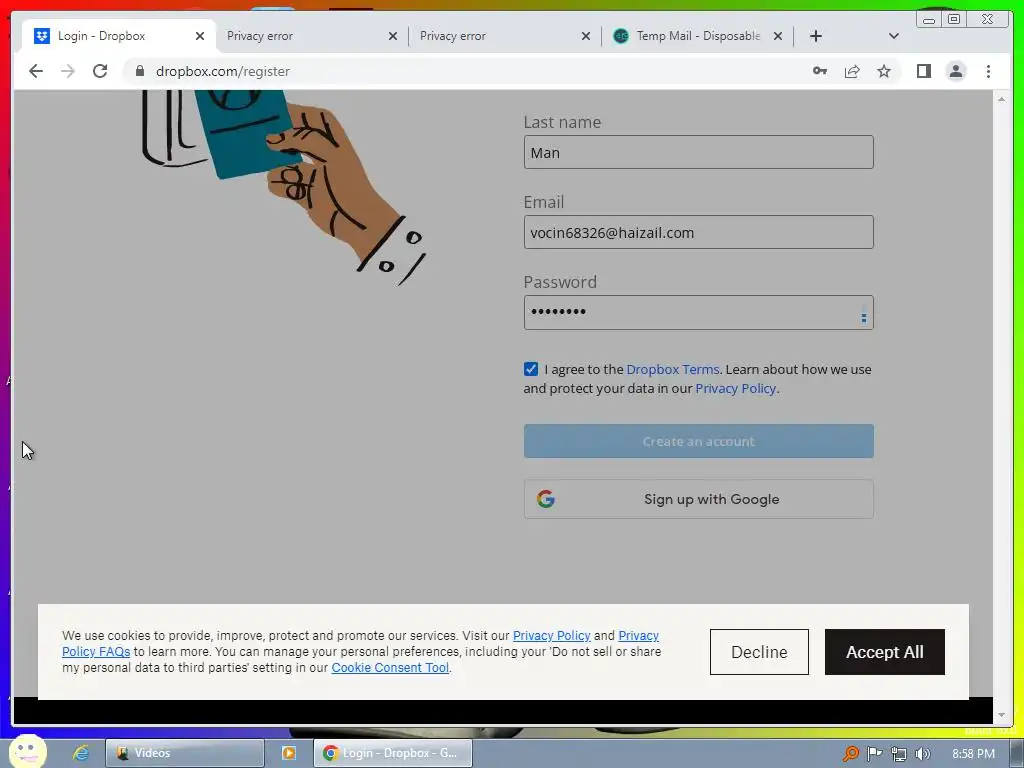Bookmark this page with the star
This screenshot has width=1024, height=768.
pos(884,71)
